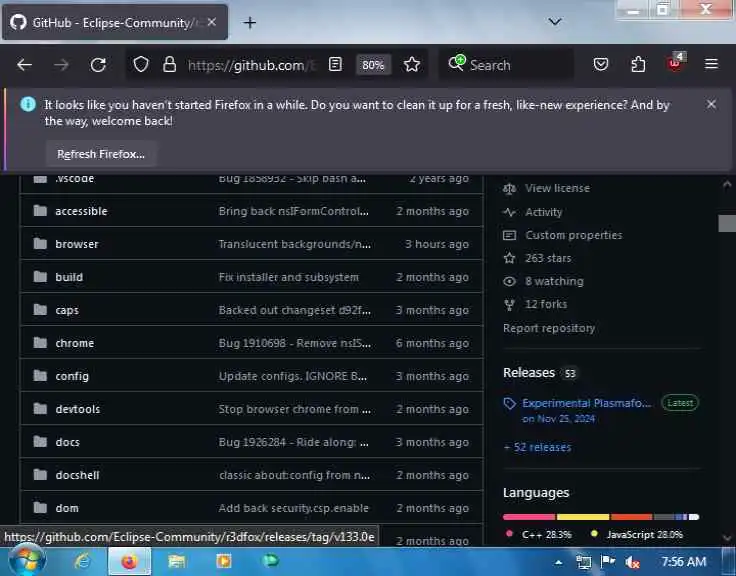Click the C++ 28.3% language entry
The width and height of the screenshot is (736, 576).
click(x=540, y=534)
